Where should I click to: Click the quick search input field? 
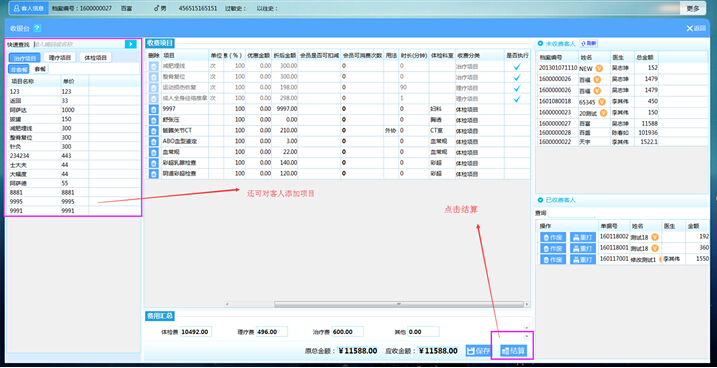79,44
